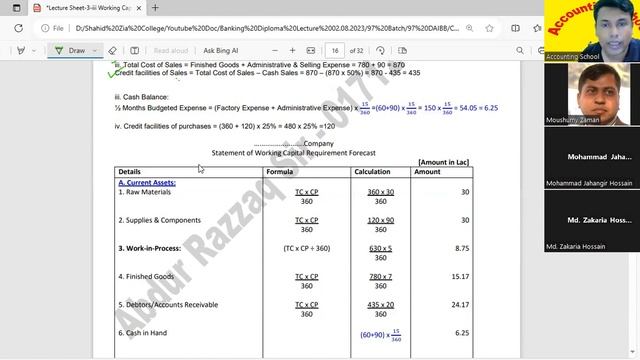Viewport: 640px width, 360px height.
Task: Click '4. Finished Goods' row label
Action: [x=146, y=276]
